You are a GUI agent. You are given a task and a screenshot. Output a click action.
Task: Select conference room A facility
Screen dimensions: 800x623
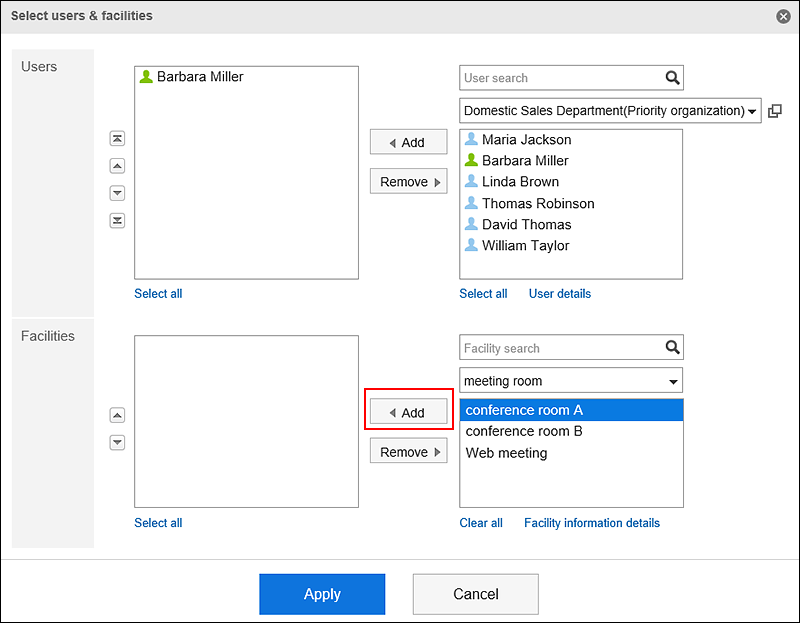point(571,410)
